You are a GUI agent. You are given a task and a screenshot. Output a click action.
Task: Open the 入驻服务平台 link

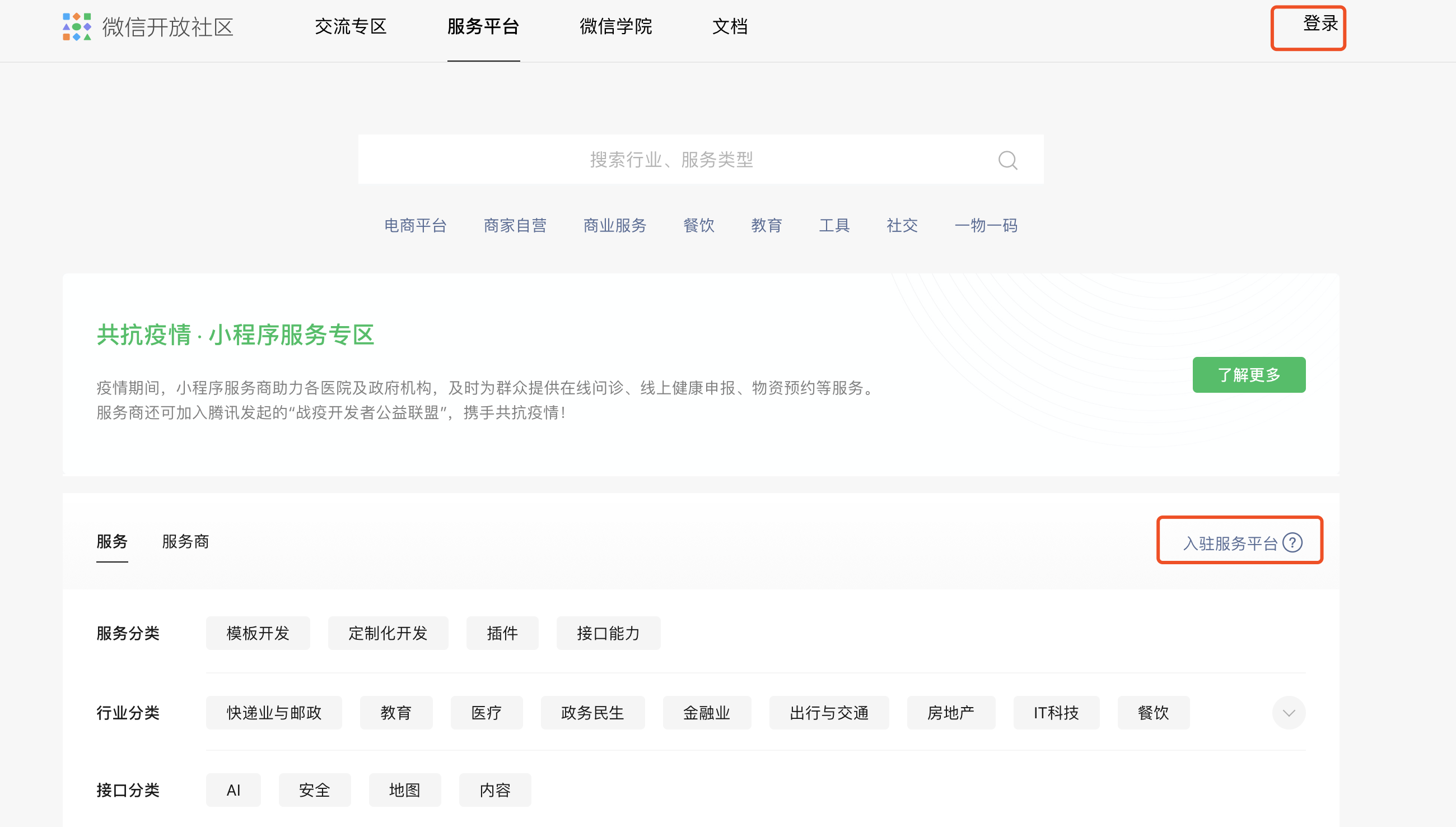tap(1230, 543)
